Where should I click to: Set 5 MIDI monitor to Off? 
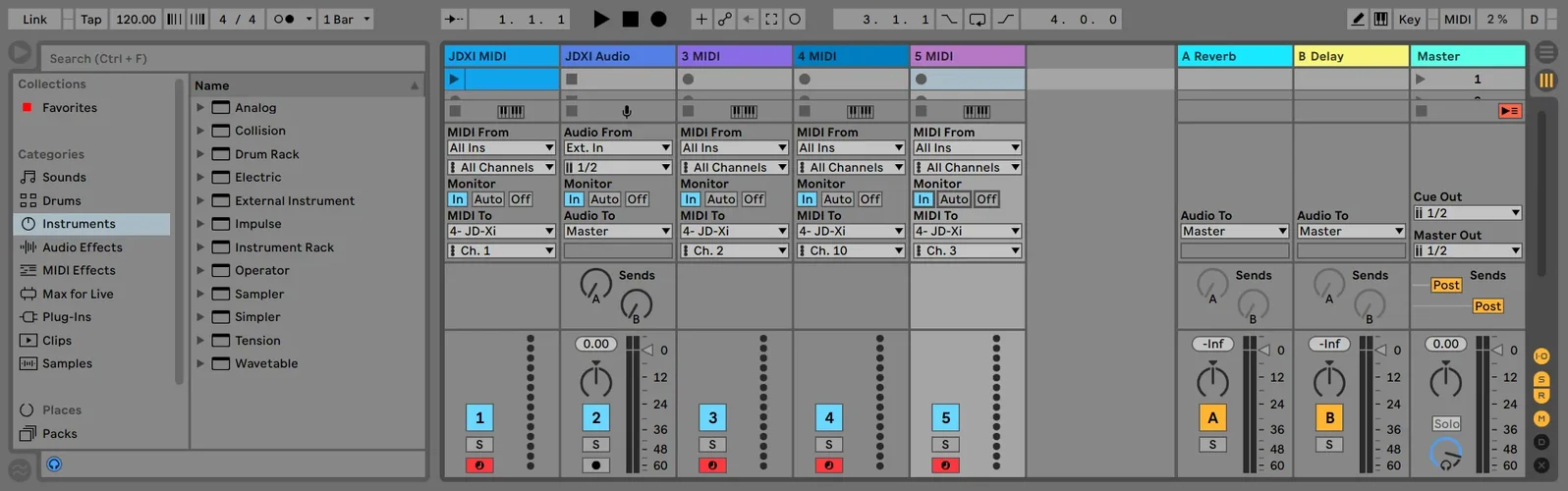tap(986, 199)
